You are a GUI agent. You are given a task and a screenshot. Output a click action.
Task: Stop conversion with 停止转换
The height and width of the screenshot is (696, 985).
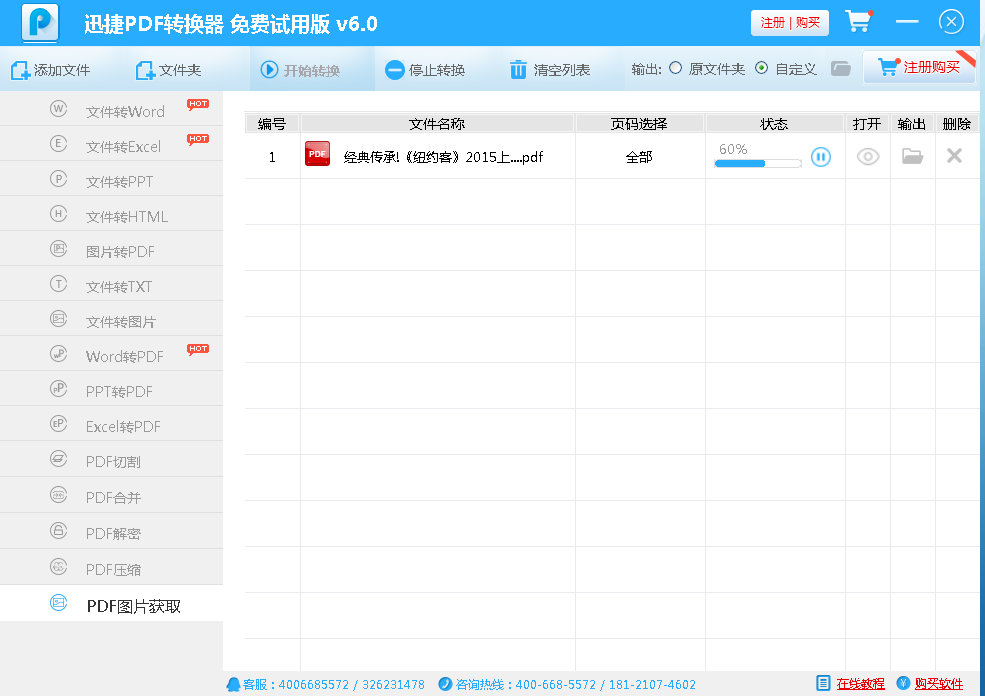pos(425,70)
